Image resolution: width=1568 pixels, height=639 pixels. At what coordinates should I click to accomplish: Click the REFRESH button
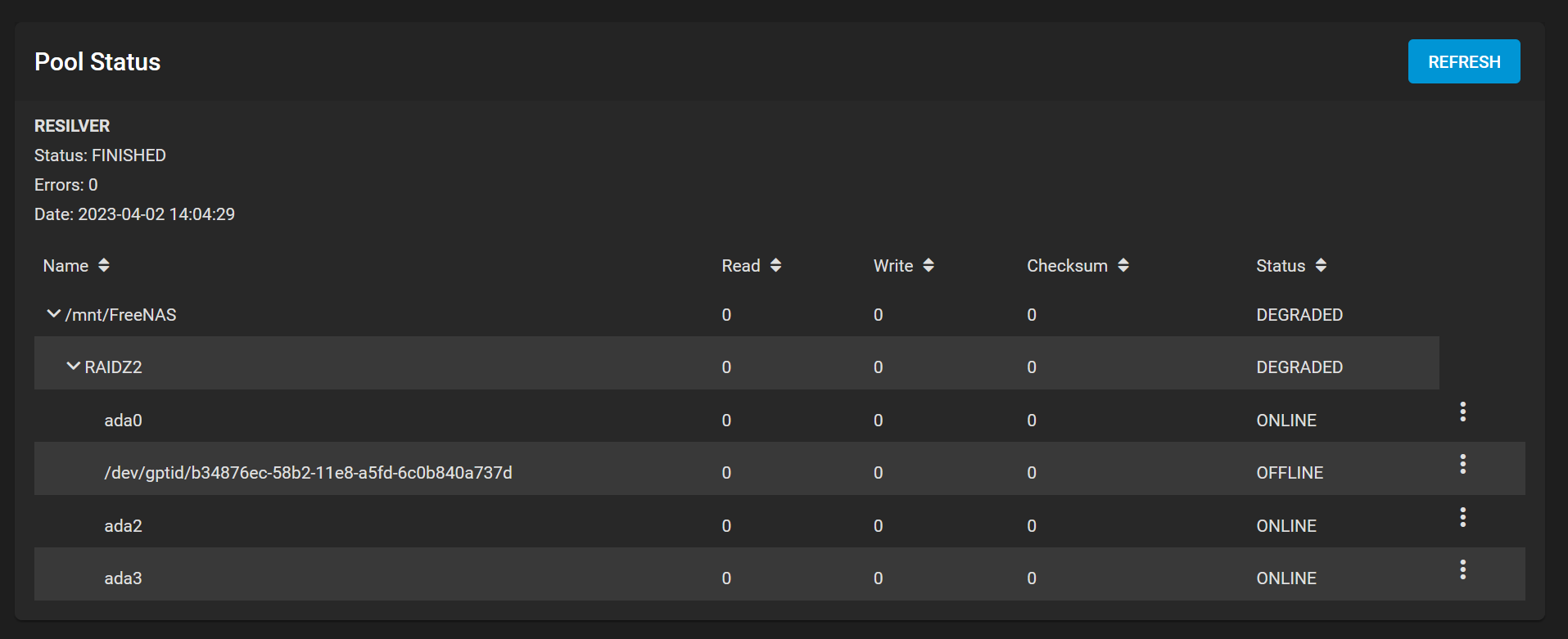coord(1463,61)
